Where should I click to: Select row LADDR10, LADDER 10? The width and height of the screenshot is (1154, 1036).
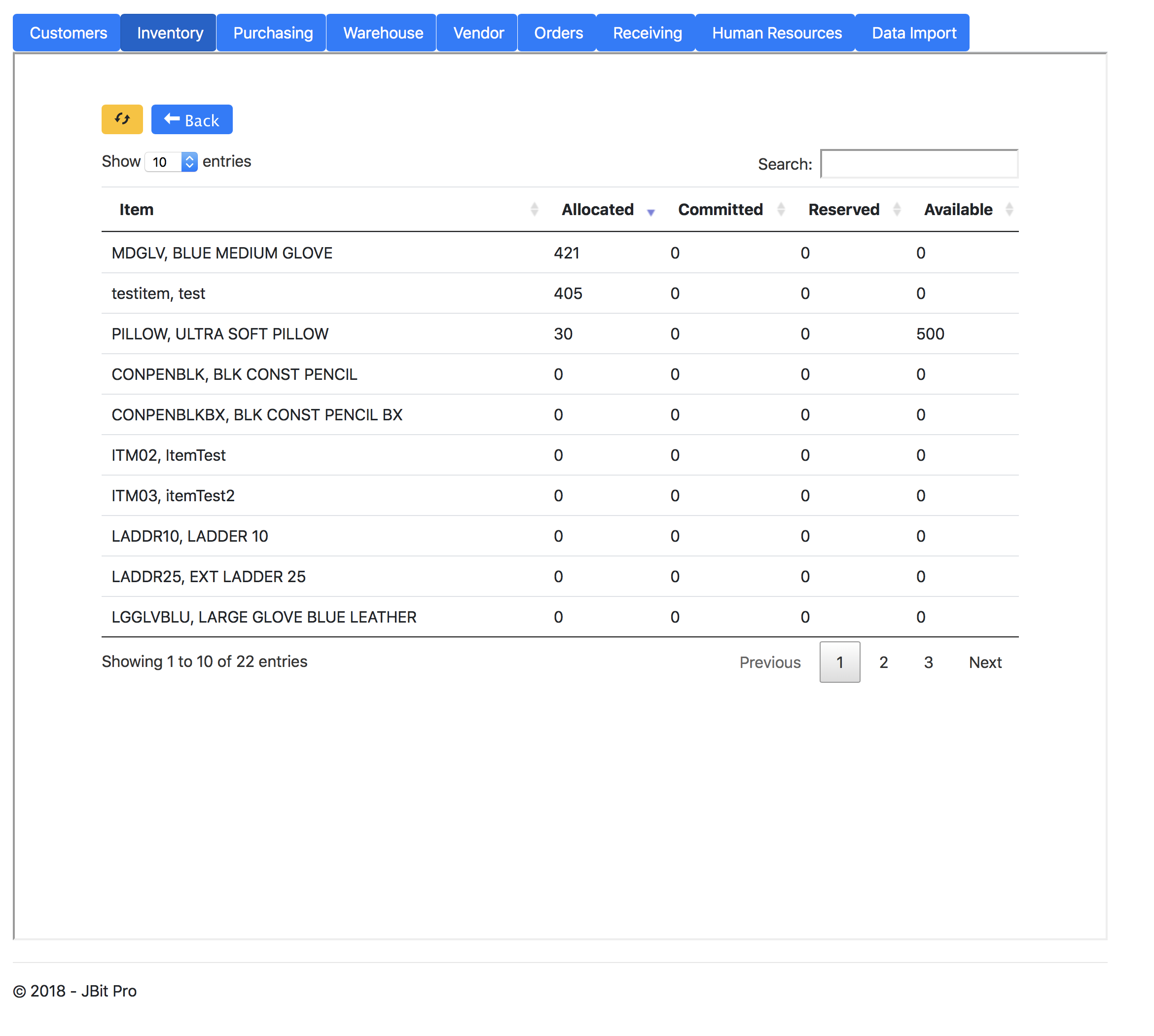[560, 536]
